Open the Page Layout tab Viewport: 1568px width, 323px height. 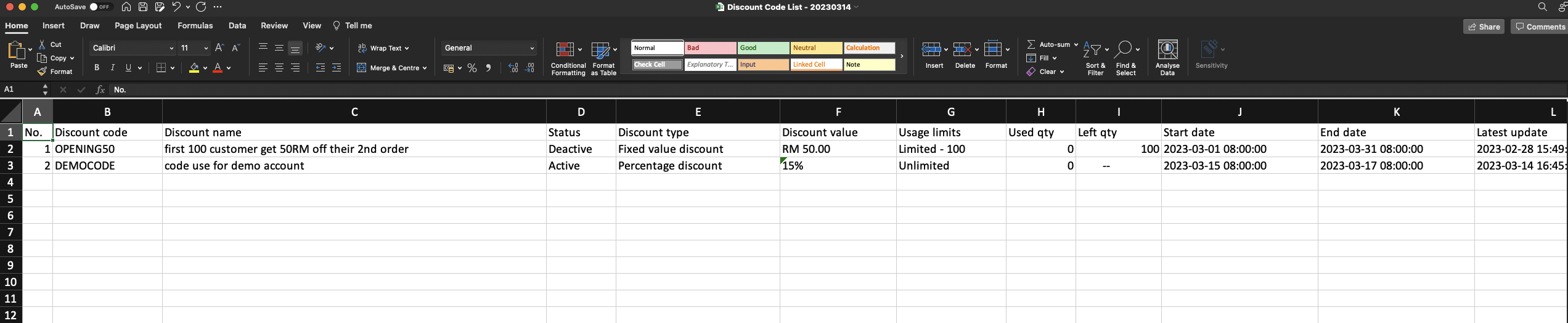(x=138, y=26)
